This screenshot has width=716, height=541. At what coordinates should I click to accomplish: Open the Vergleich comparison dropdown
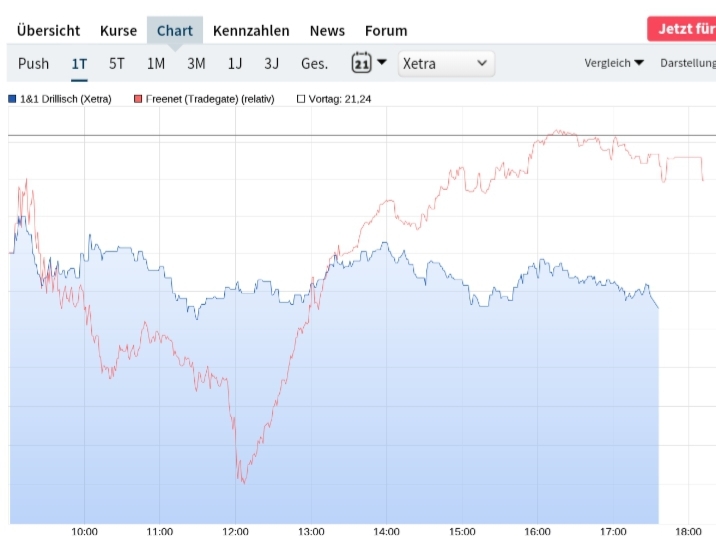click(x=614, y=63)
